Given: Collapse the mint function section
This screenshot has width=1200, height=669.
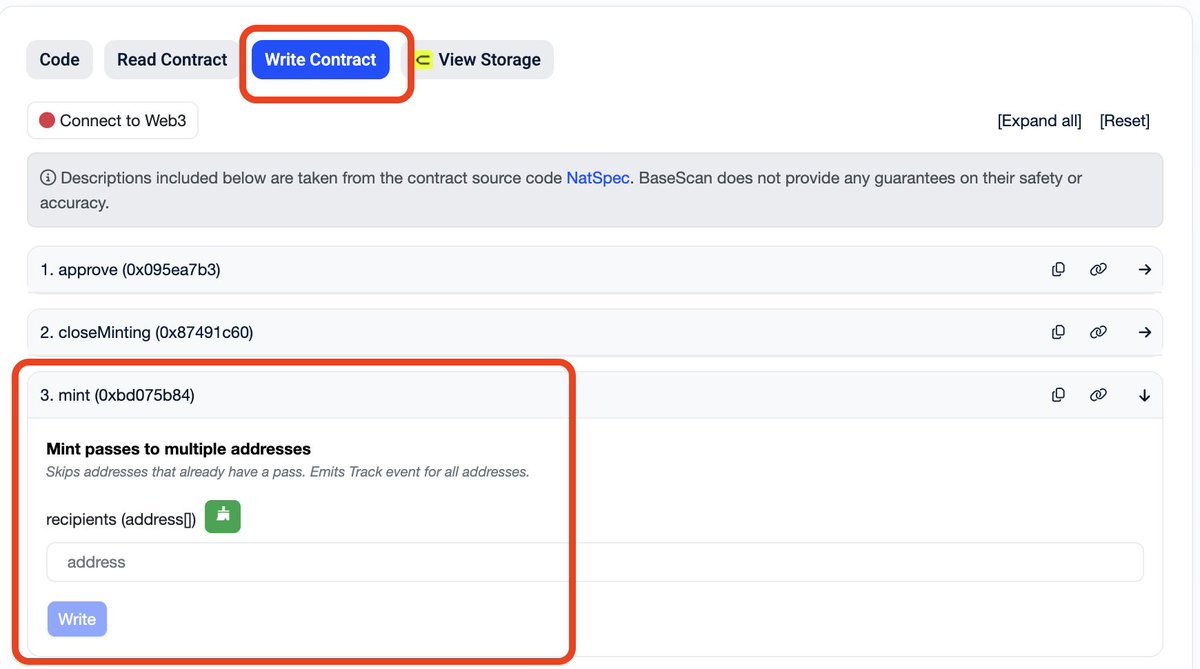Looking at the screenshot, I should click(1145, 395).
